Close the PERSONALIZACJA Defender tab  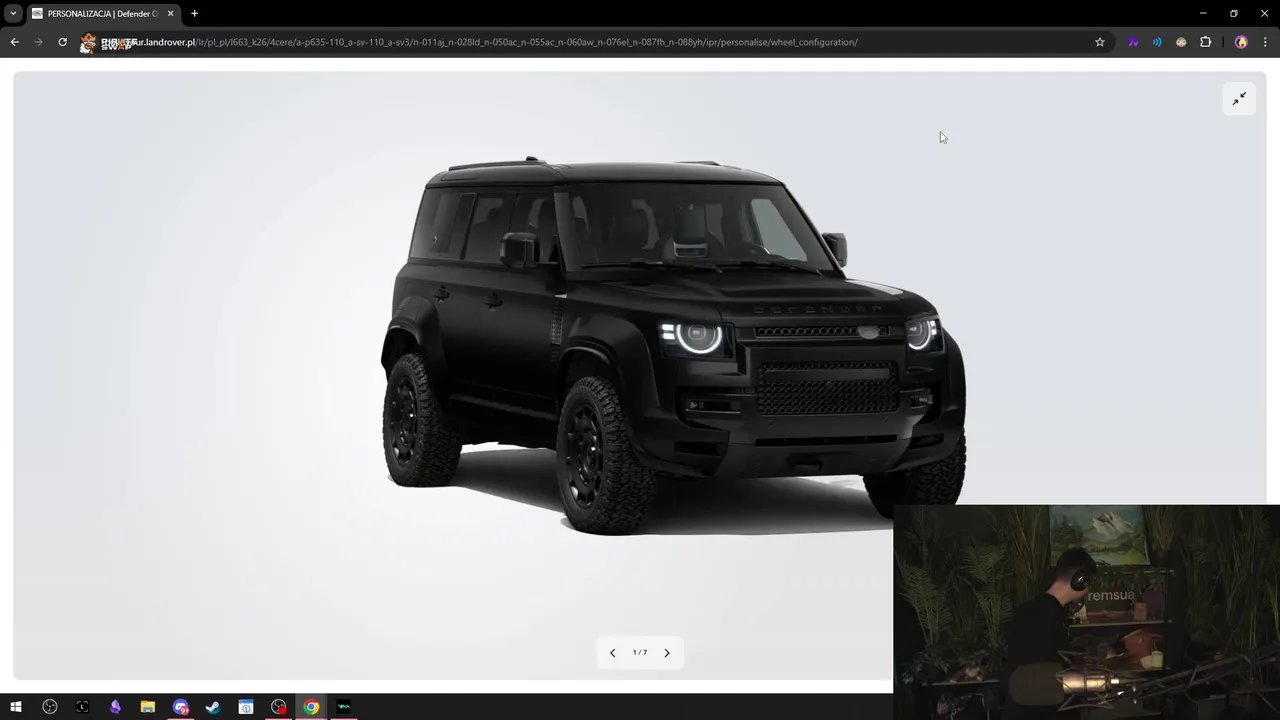[170, 13]
